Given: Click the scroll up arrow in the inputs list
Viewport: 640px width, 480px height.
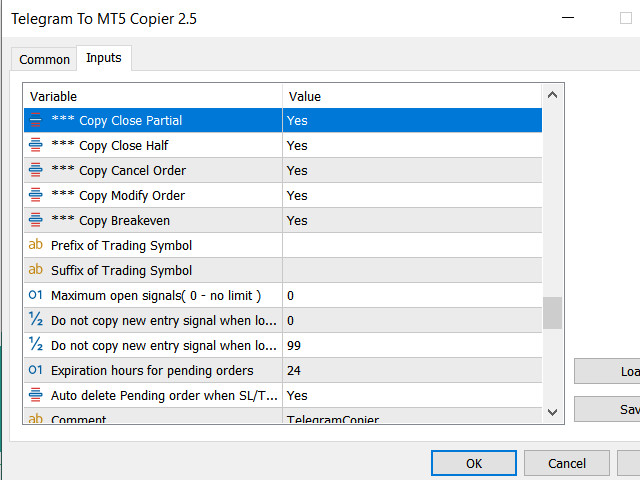Looking at the screenshot, I should coord(552,95).
